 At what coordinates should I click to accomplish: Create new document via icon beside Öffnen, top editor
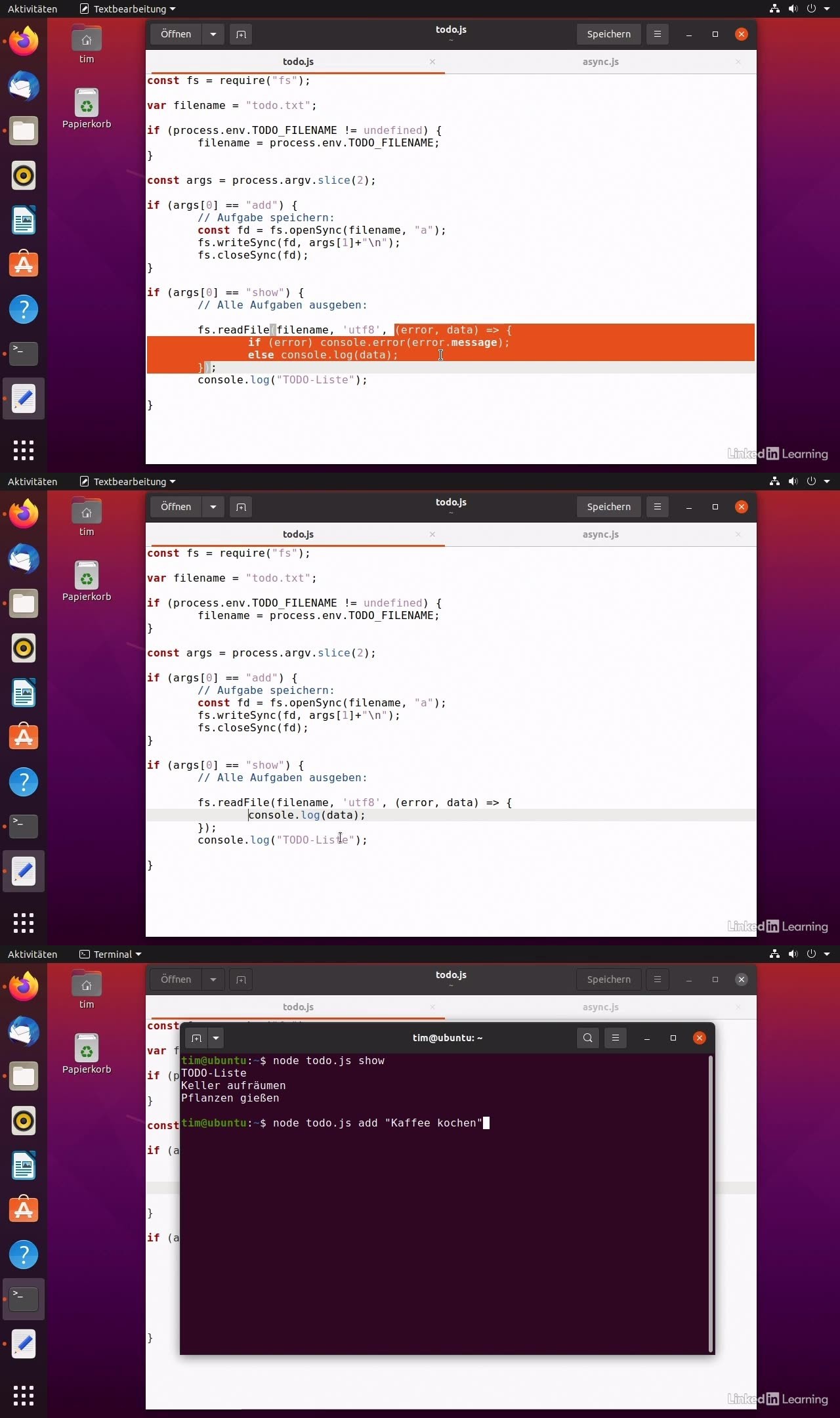[x=241, y=34]
